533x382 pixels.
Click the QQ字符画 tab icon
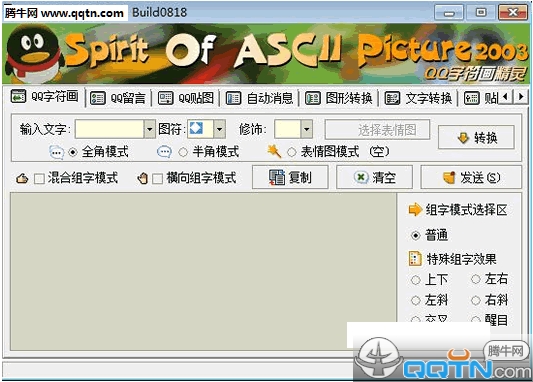18,97
